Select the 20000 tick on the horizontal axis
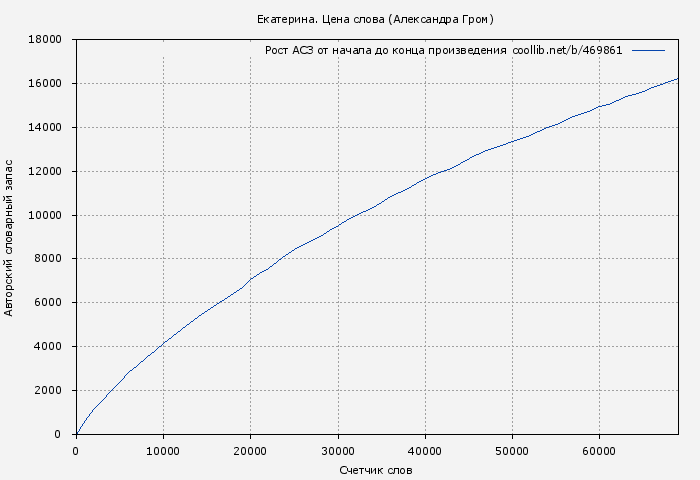700x480 pixels. 250,451
